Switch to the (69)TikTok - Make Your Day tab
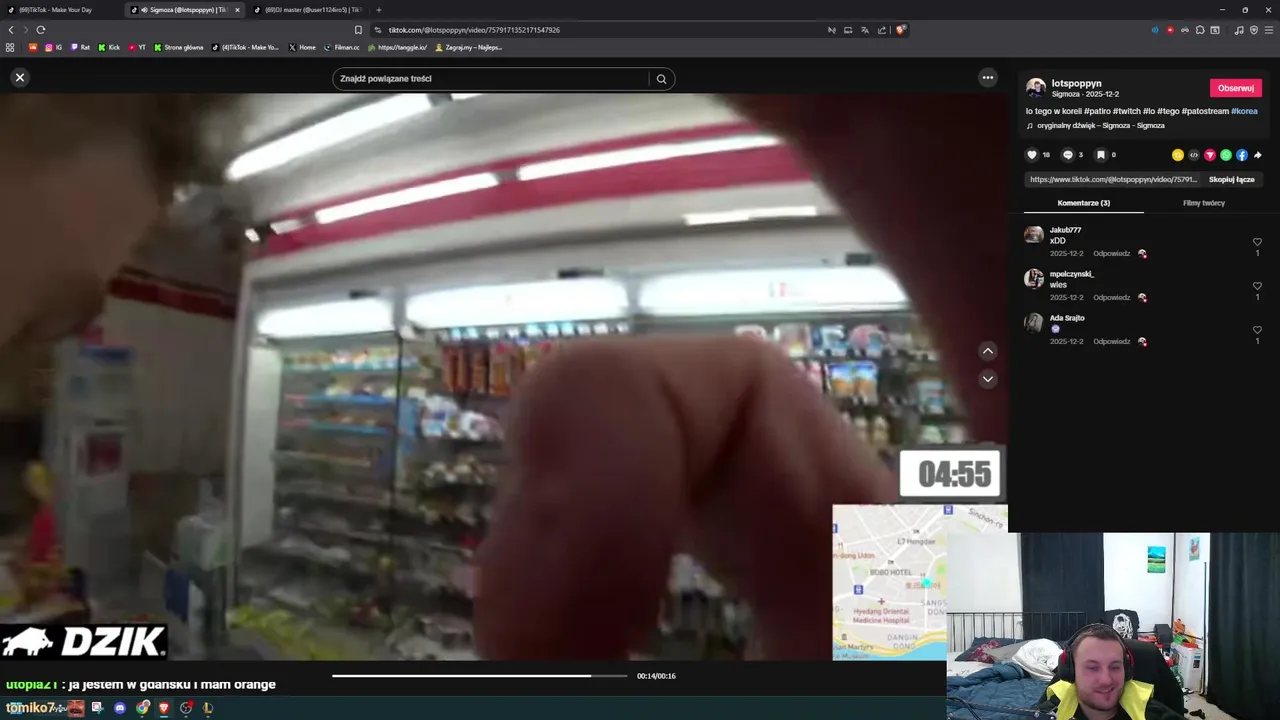This screenshot has width=1280, height=720. click(60, 10)
